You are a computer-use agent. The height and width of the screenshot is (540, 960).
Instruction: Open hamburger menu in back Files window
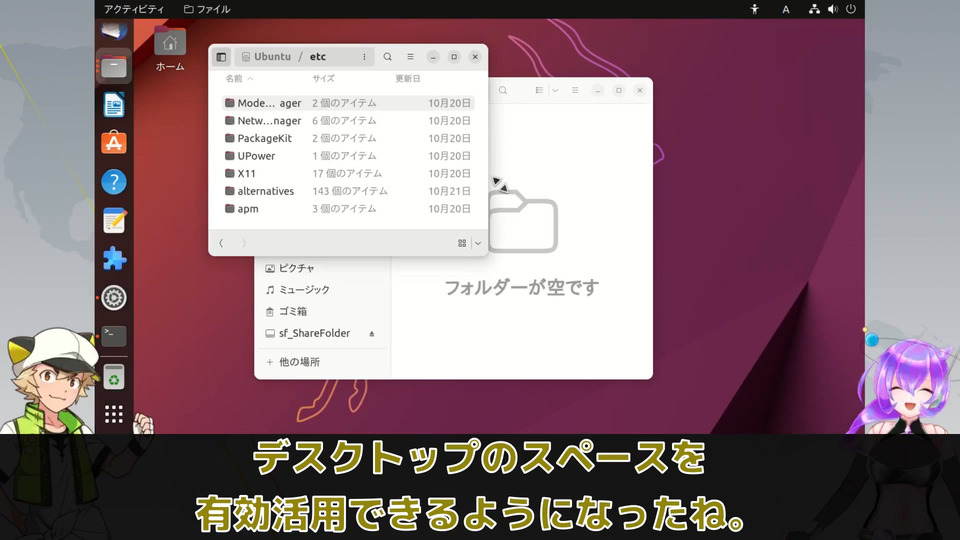pyautogui.click(x=575, y=91)
